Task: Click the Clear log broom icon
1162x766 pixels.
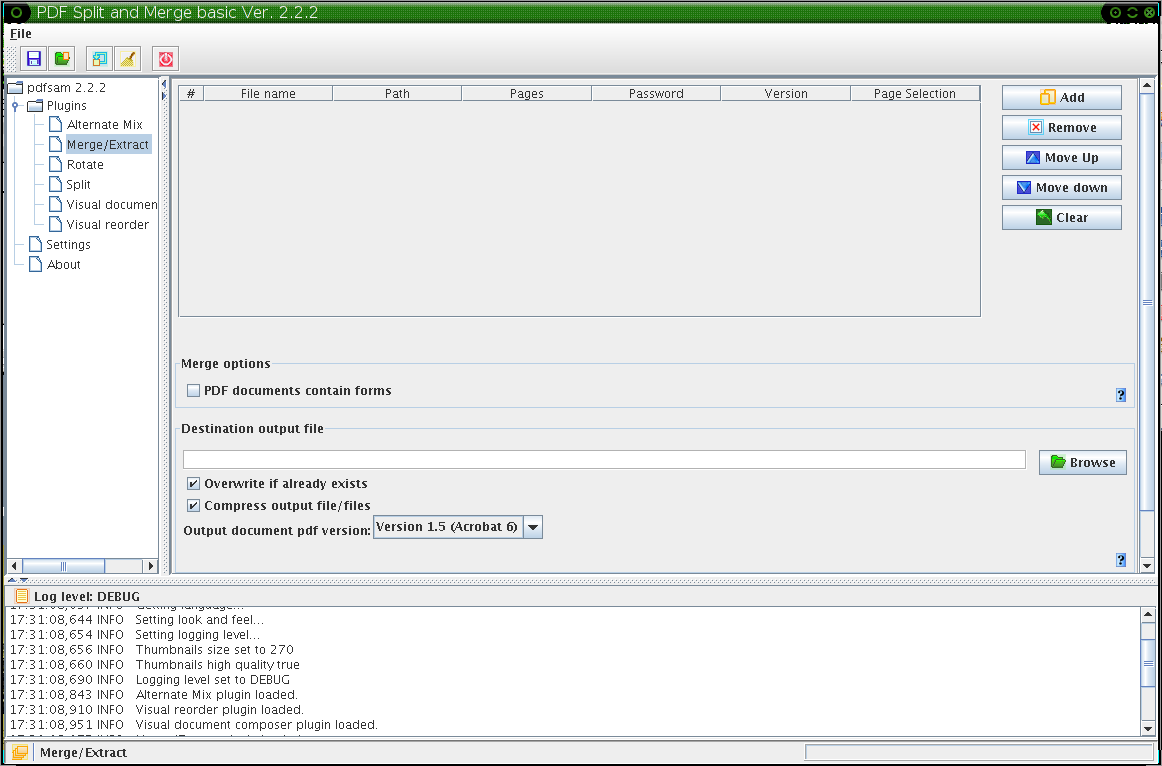Action: pos(127,59)
